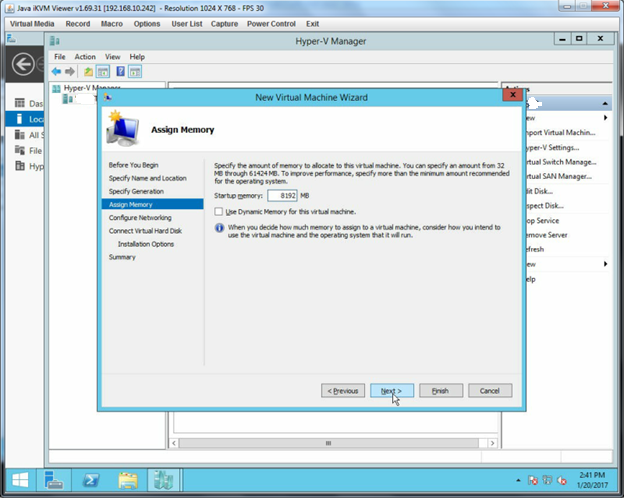
Task: Go to Installation Options wizard step
Action: pos(146,244)
